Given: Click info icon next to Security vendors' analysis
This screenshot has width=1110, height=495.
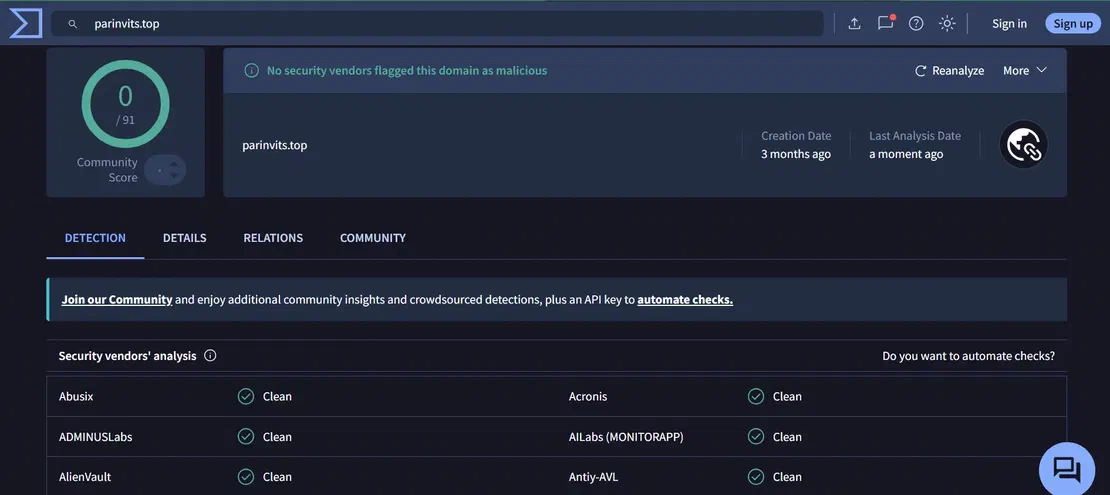Looking at the screenshot, I should (210, 355).
